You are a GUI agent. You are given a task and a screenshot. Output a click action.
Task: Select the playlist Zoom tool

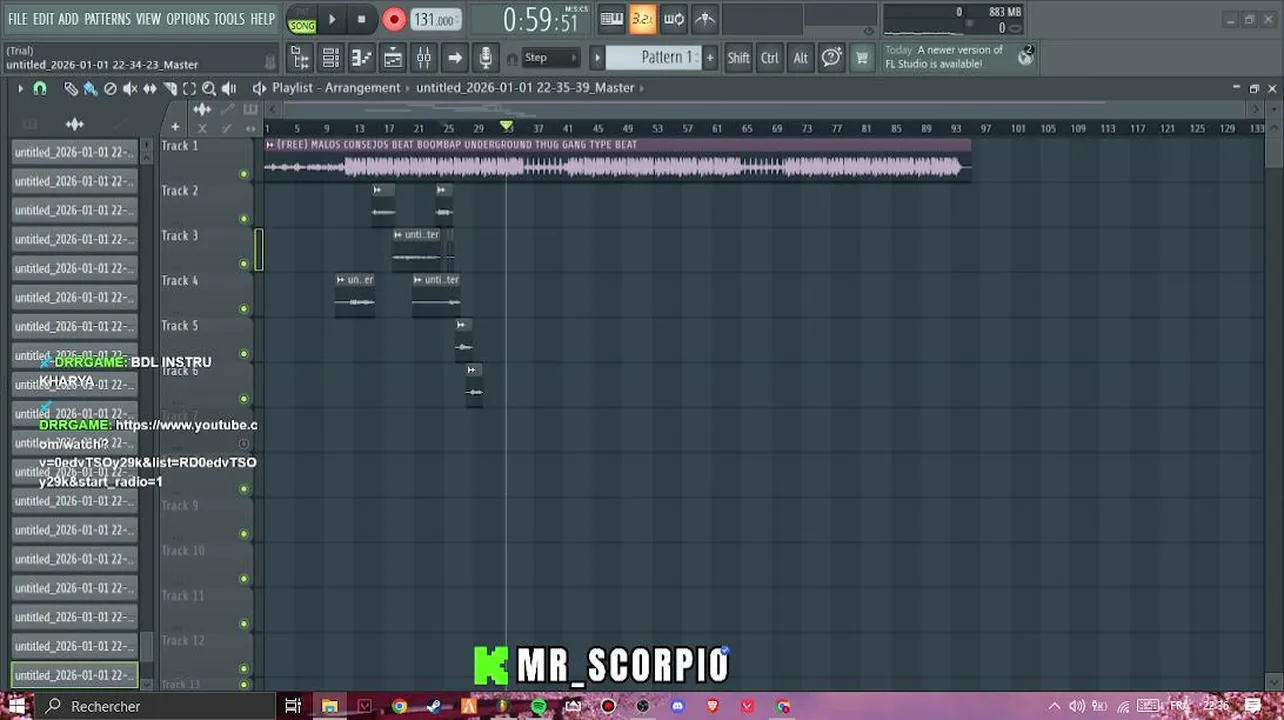[209, 89]
